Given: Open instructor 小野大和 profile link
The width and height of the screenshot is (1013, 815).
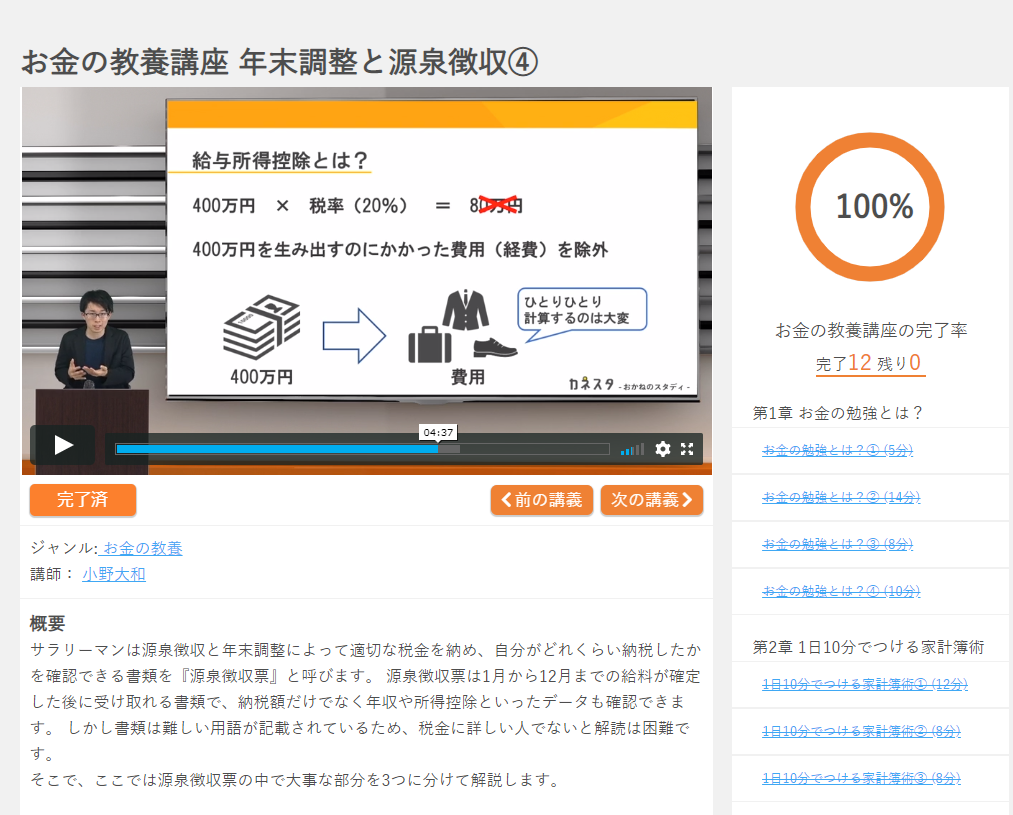Looking at the screenshot, I should [x=114, y=574].
